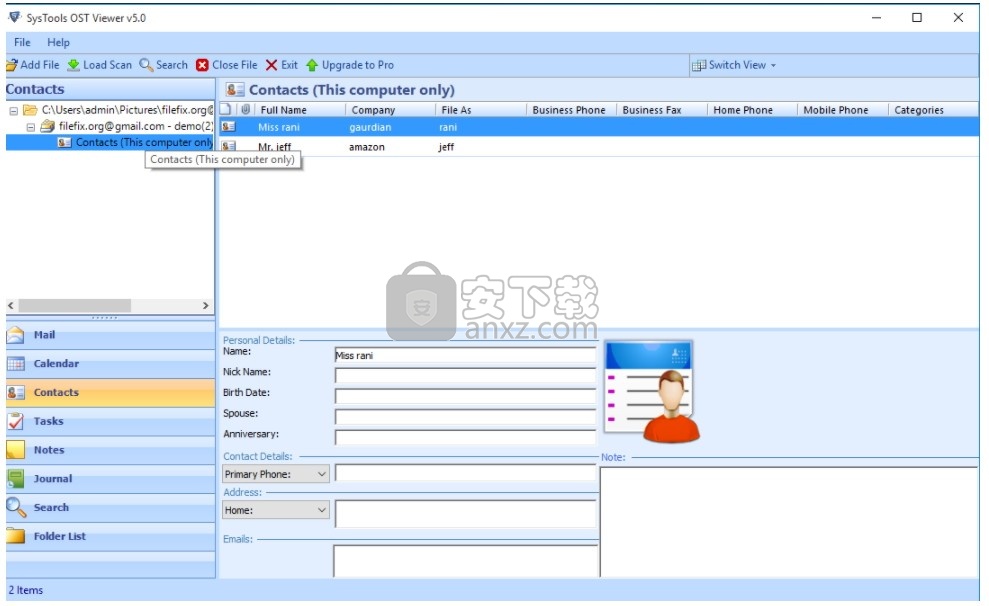Click the Contacts header icon in right pane
The height and width of the screenshot is (606, 989).
pos(235,90)
